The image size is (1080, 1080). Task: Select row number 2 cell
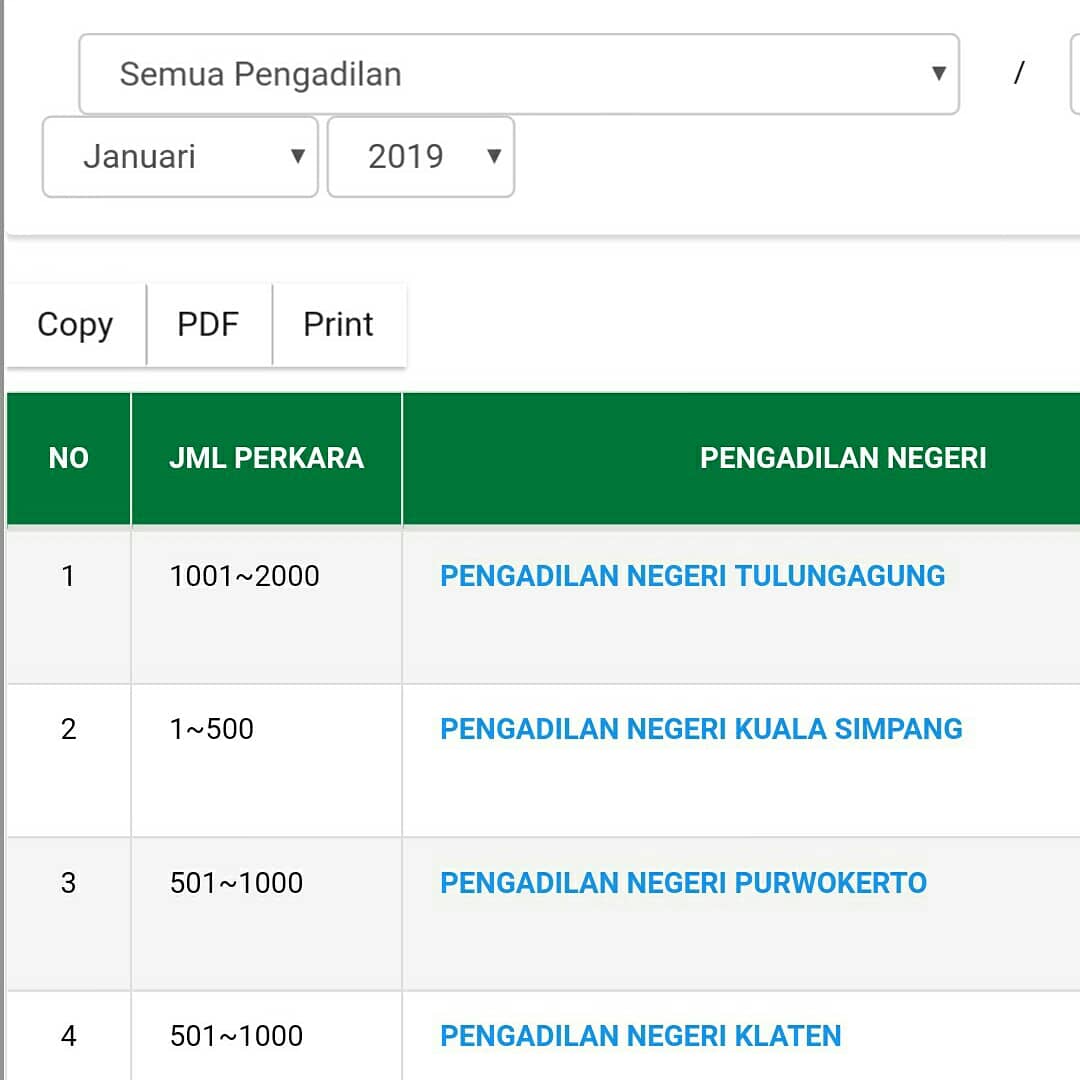[x=68, y=729]
